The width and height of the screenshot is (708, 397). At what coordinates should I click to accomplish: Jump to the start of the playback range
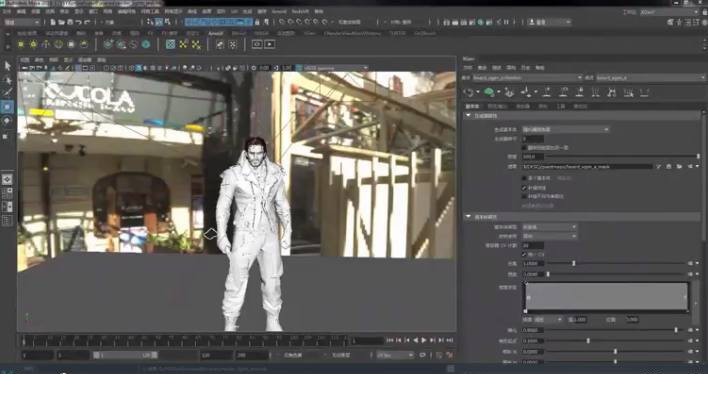click(390, 340)
